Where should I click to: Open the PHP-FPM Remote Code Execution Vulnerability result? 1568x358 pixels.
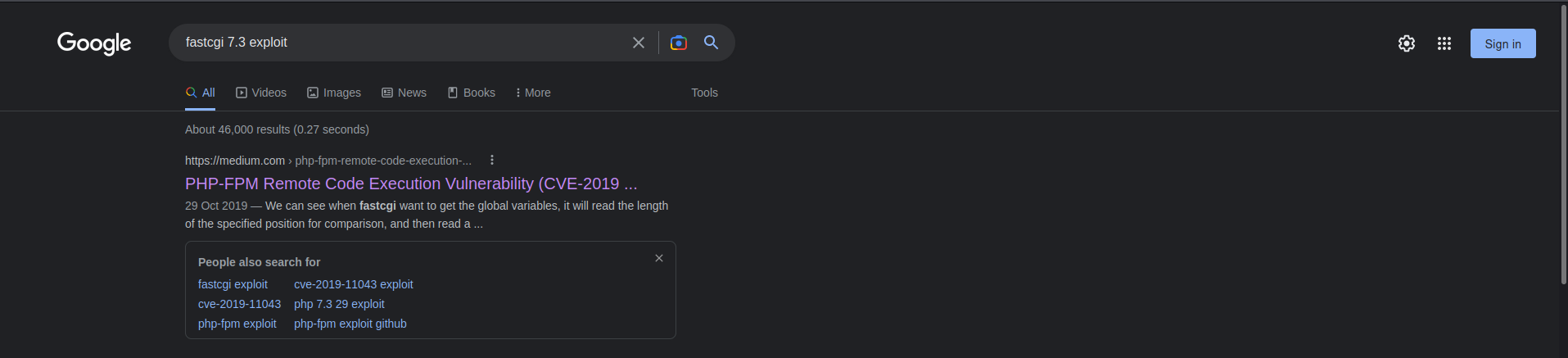point(411,184)
